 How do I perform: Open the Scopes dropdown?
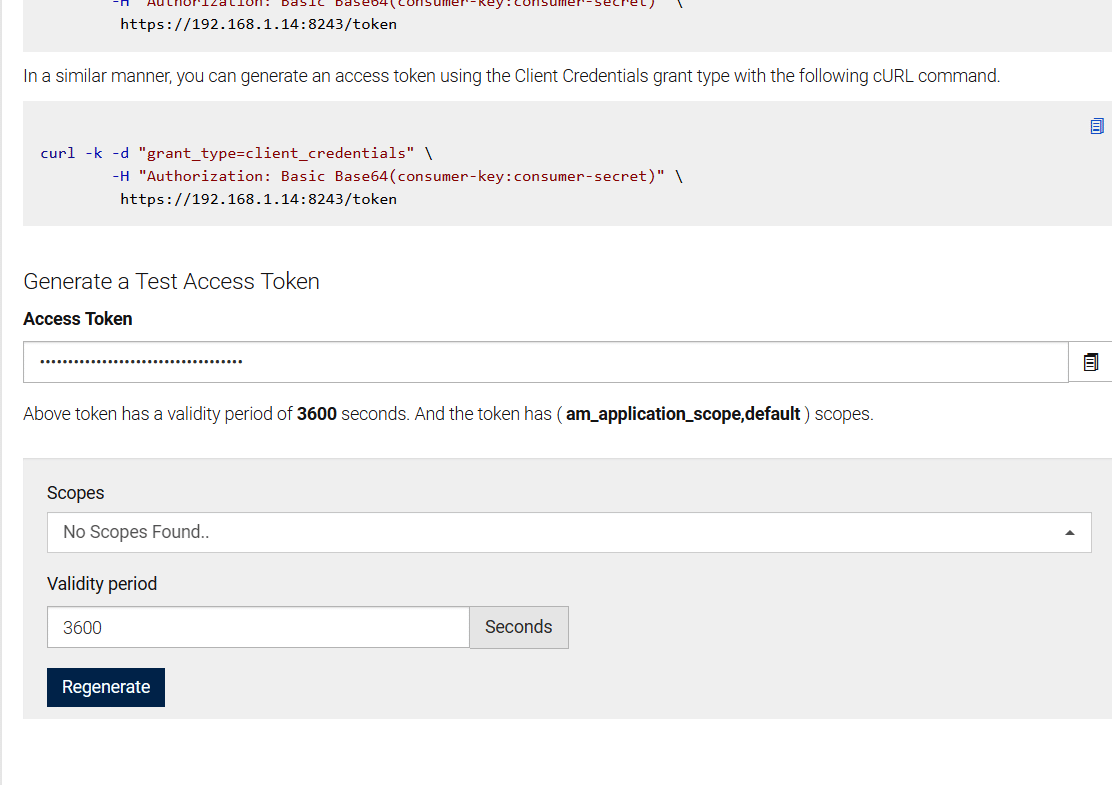click(568, 532)
